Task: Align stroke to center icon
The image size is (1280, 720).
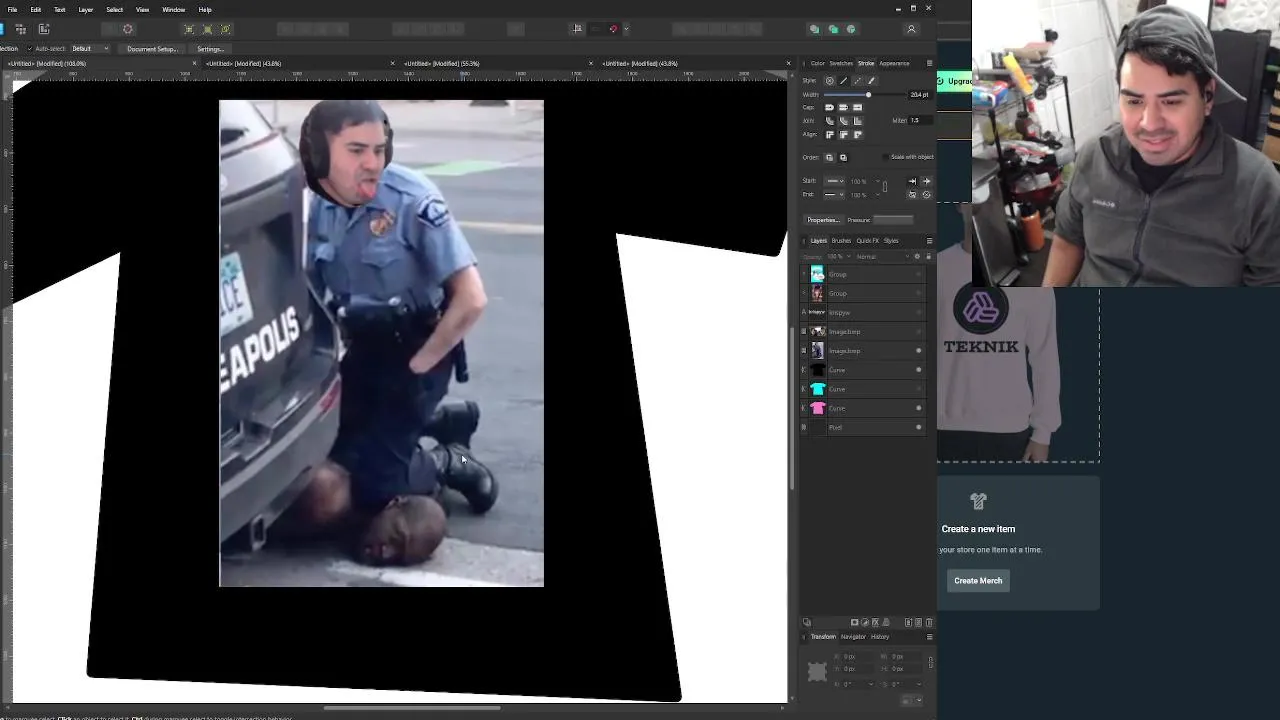Action: click(829, 134)
